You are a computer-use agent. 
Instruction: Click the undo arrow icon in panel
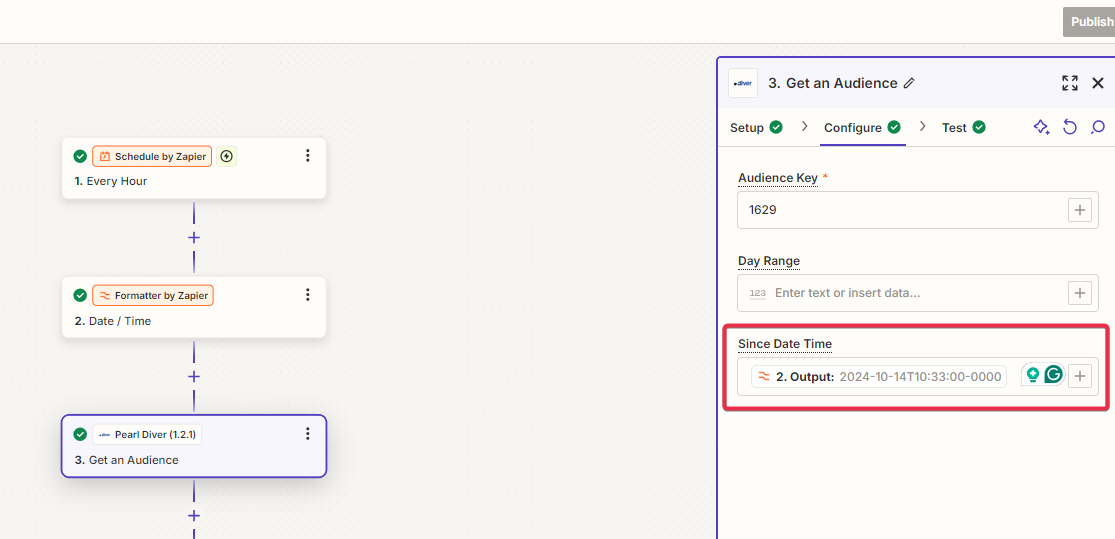[1070, 127]
